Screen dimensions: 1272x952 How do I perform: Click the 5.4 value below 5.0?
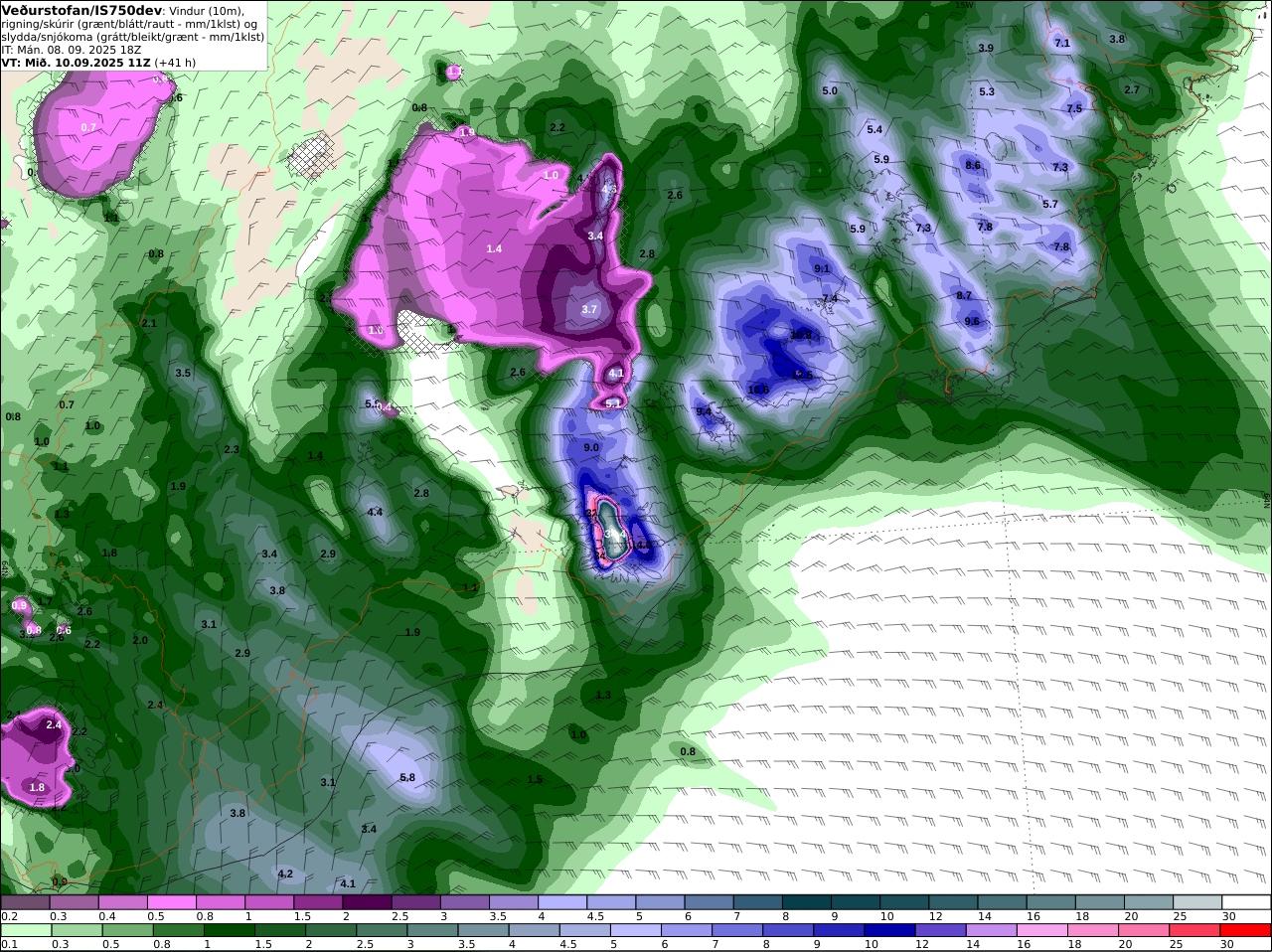click(x=874, y=130)
